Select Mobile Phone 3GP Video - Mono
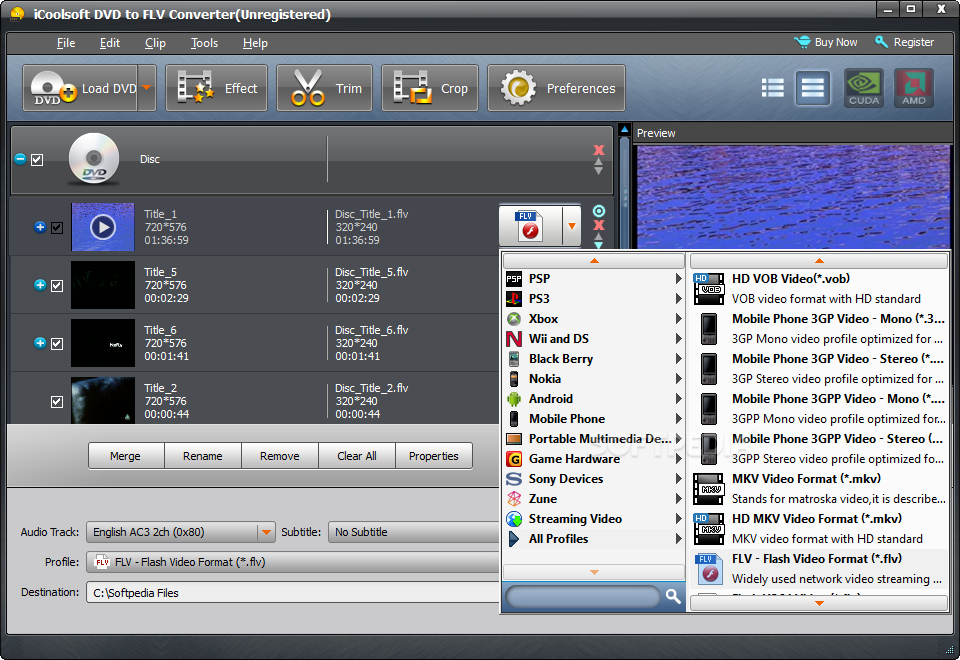 click(x=819, y=328)
